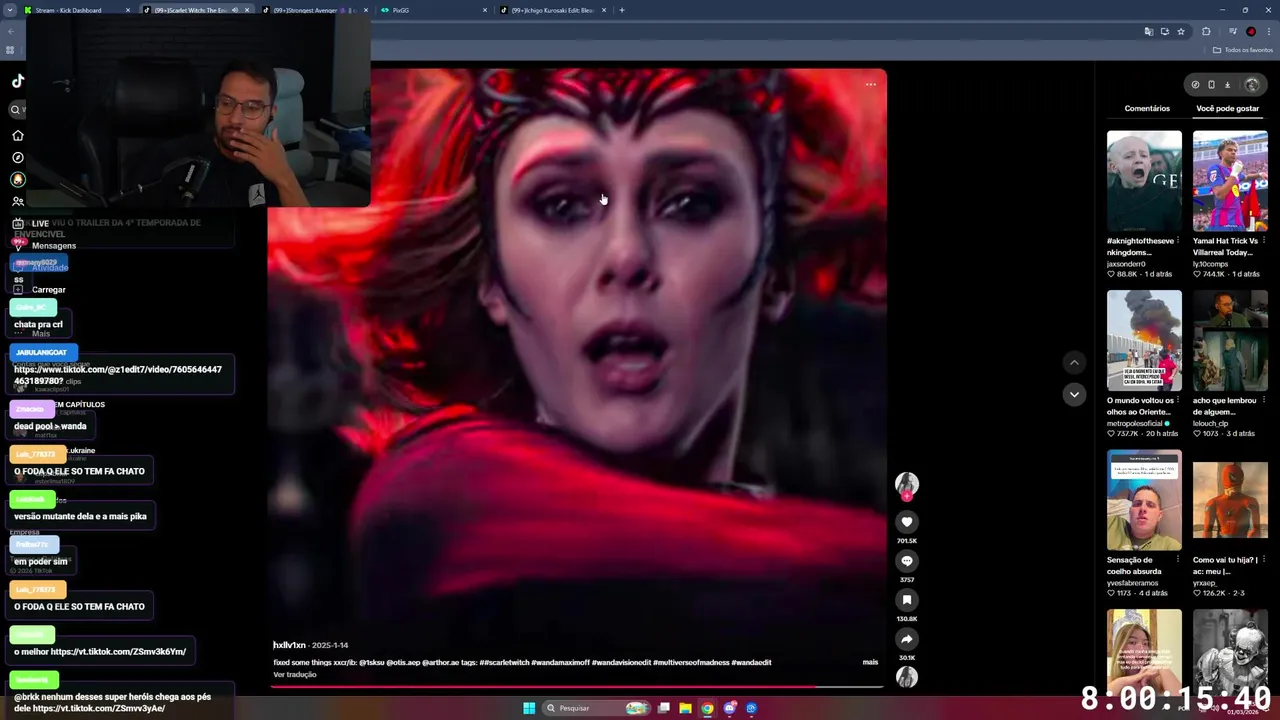The height and width of the screenshot is (720, 1280).
Task: Click the phone icon in top-right pill
Action: click(x=1211, y=85)
